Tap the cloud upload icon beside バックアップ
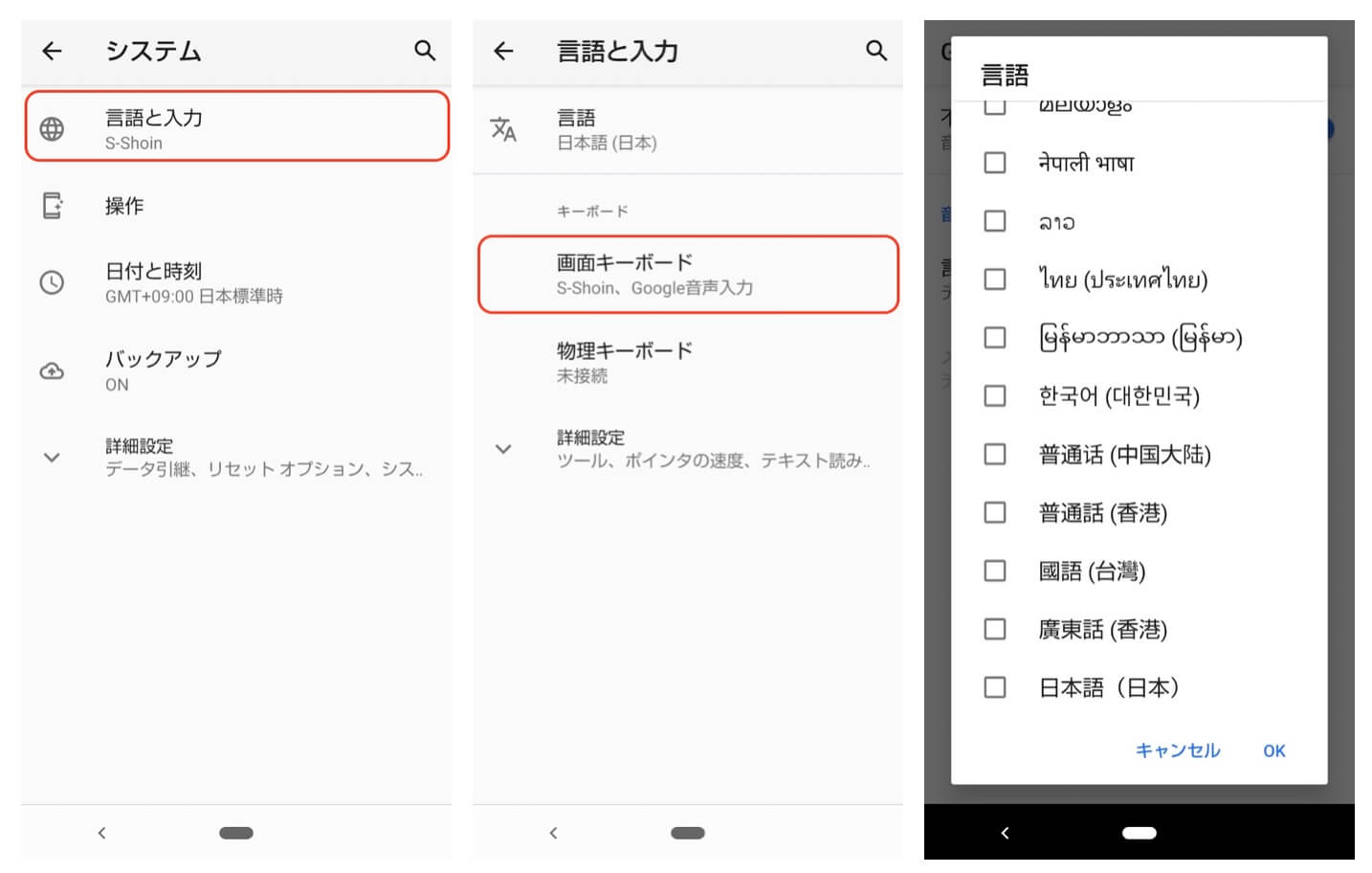The image size is (1372, 873). pos(52,370)
